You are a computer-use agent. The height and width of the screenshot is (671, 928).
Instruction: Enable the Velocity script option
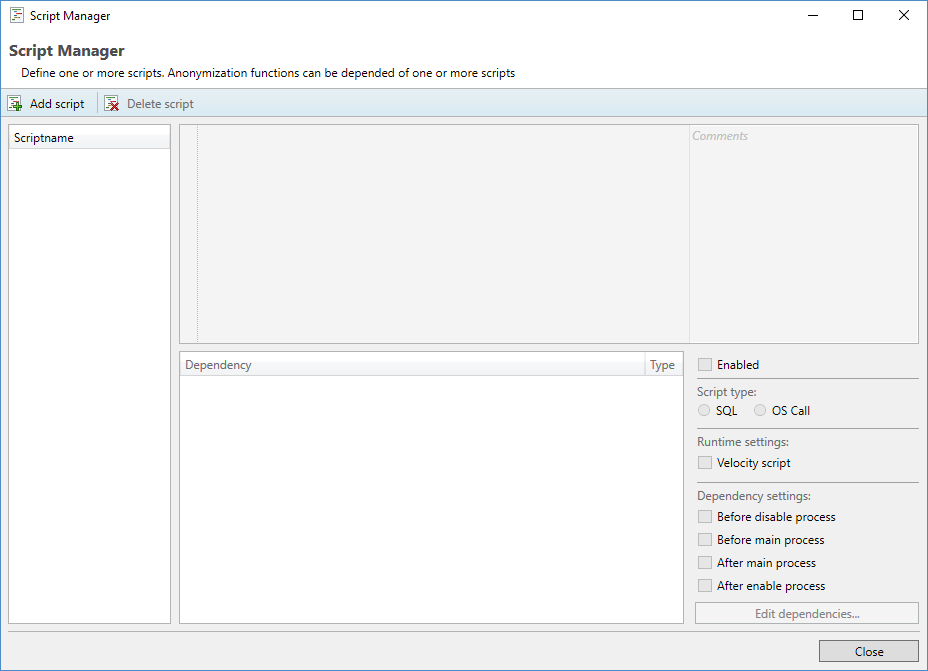click(x=705, y=463)
